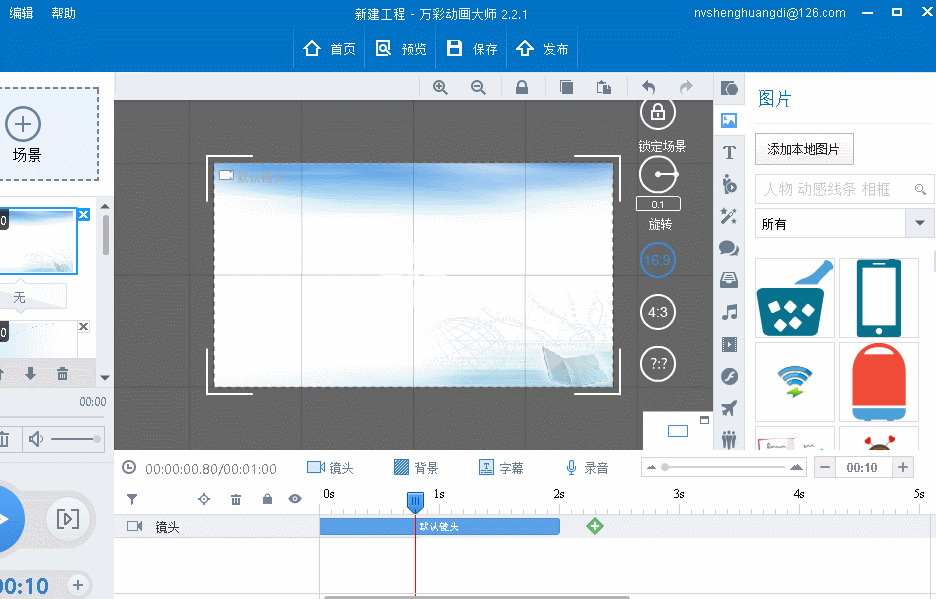Select the wifi signal picture thumbnail

[x=795, y=382]
